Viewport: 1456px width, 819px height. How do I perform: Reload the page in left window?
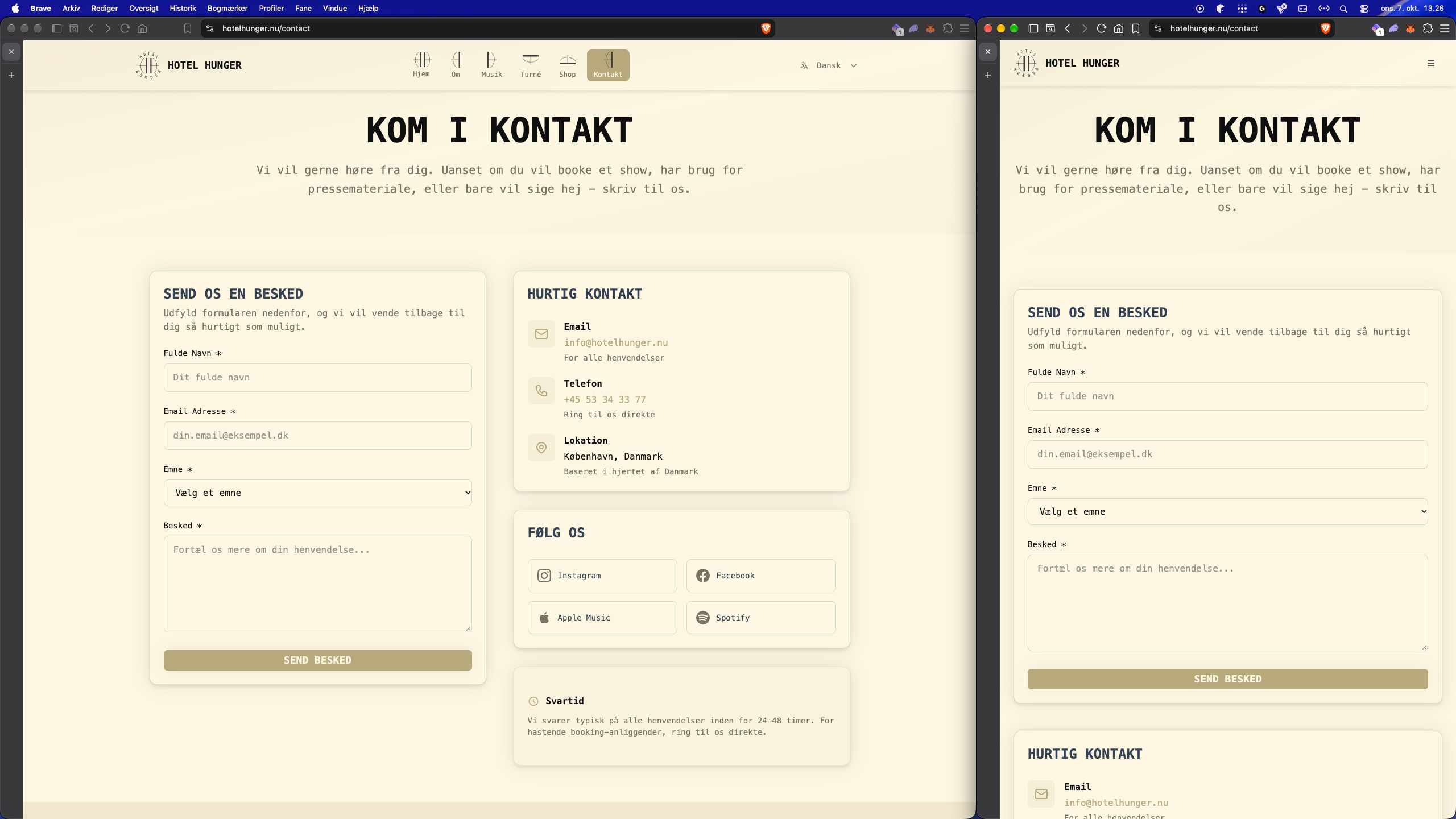[x=125, y=28]
